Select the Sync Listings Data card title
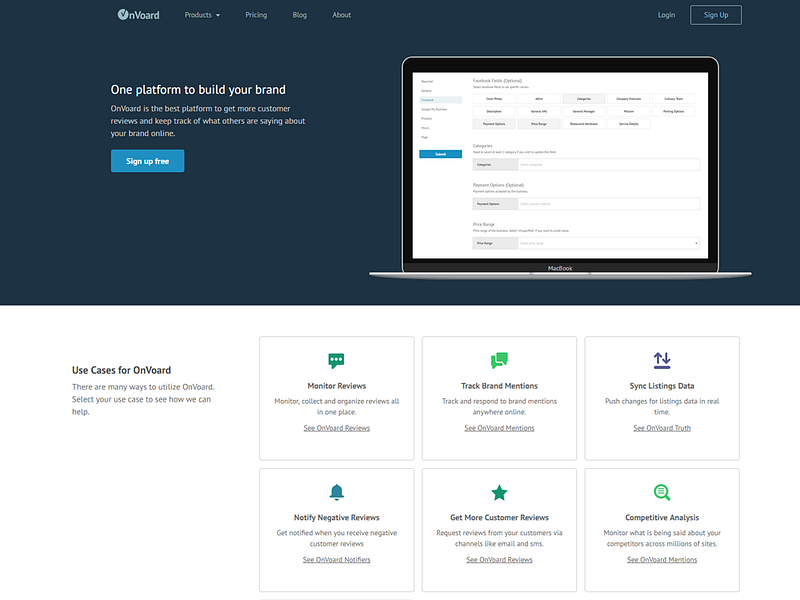 coord(662,386)
